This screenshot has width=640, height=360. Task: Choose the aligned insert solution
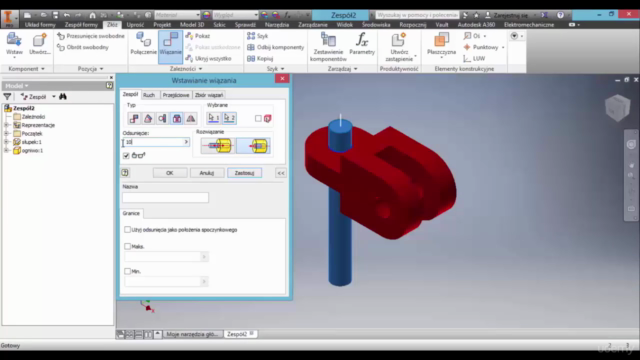click(x=253, y=146)
